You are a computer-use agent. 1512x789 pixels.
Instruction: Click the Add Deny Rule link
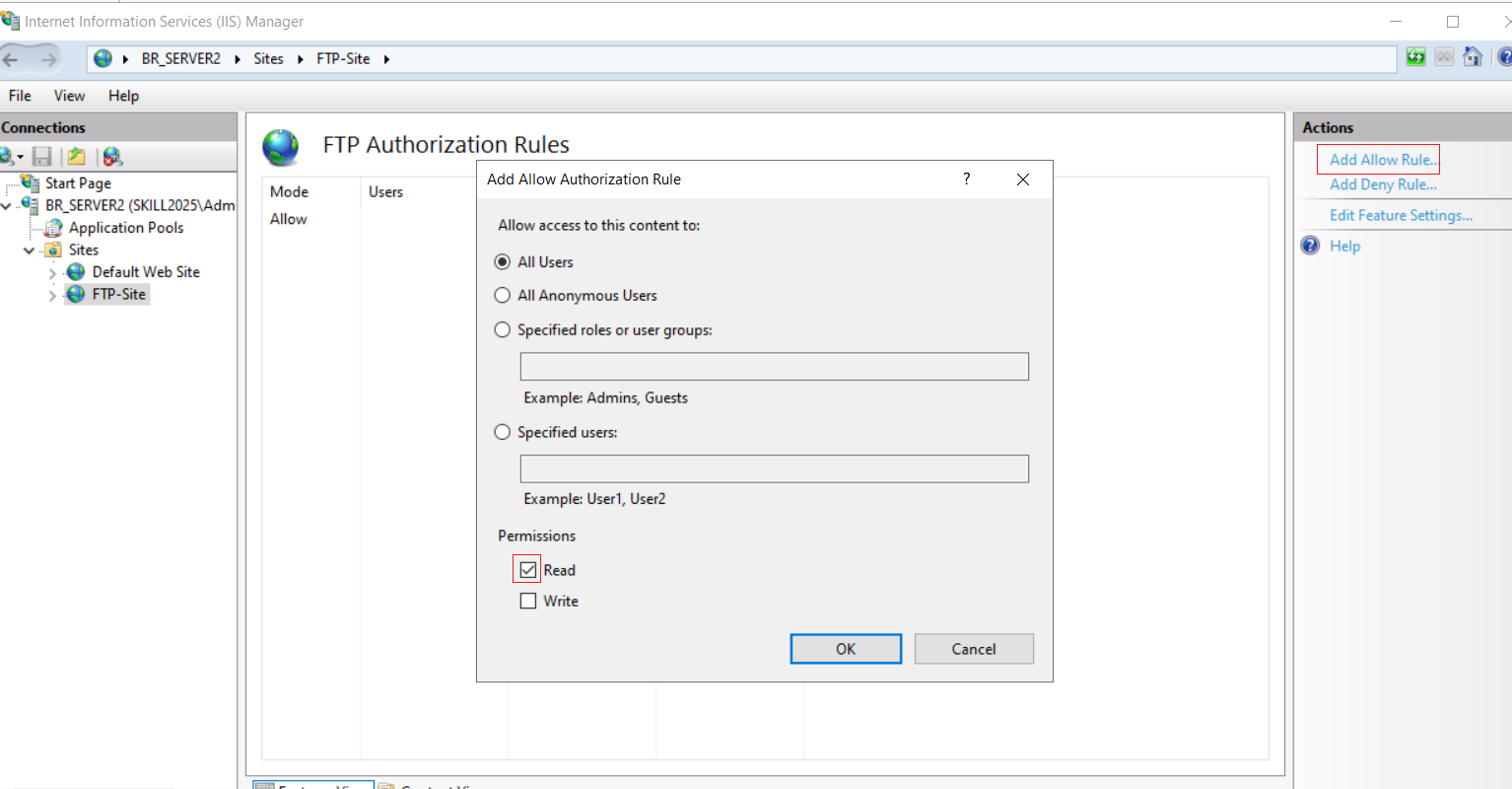(x=1383, y=184)
